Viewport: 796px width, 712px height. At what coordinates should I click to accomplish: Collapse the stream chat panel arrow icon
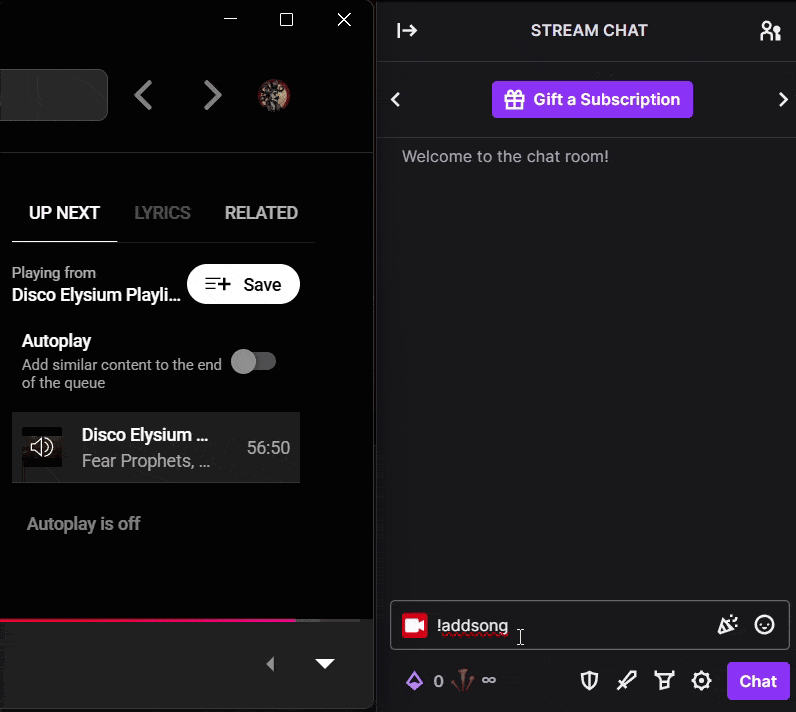pyautogui.click(x=407, y=30)
